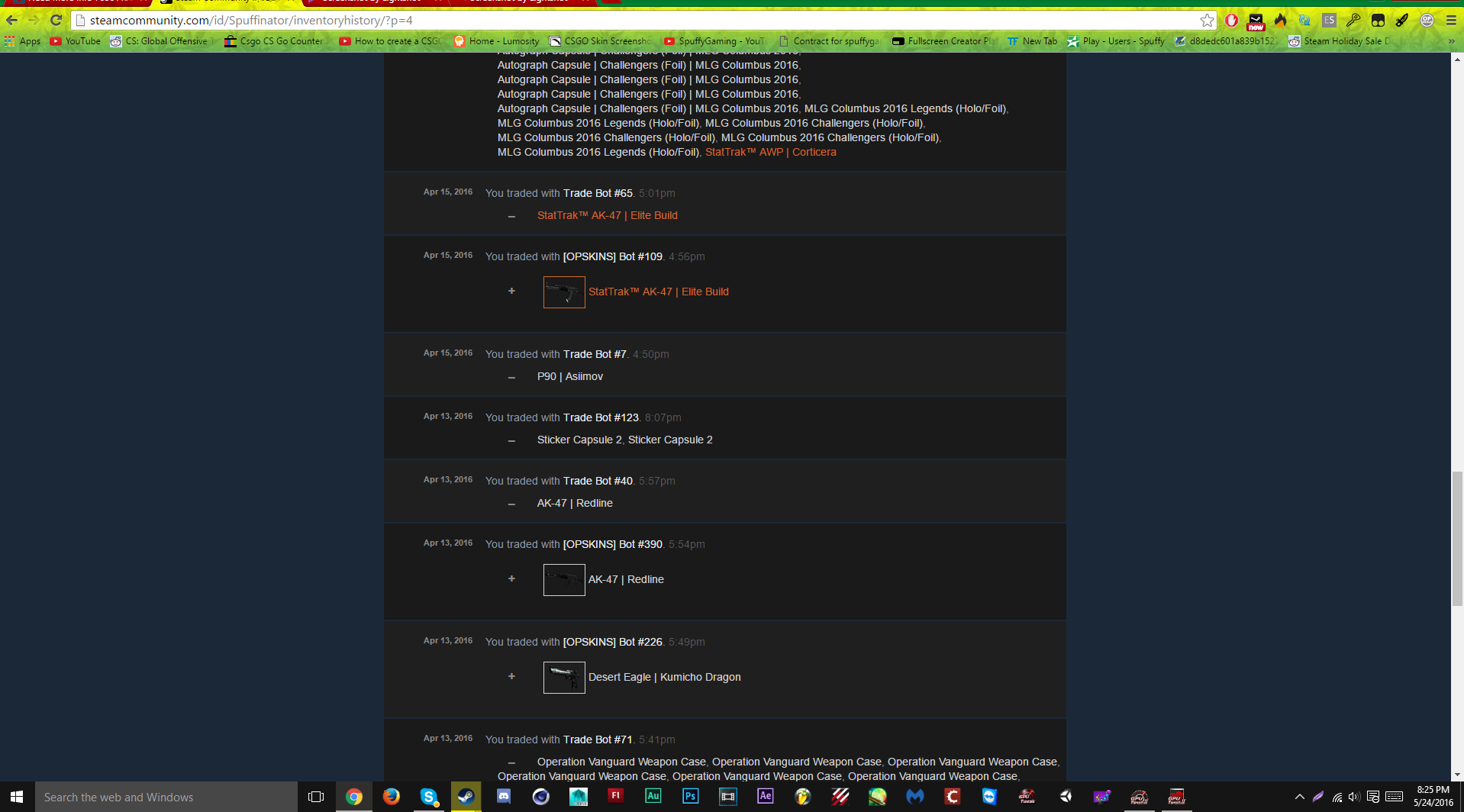
Task: Click in the browser address bar
Action: point(611,21)
